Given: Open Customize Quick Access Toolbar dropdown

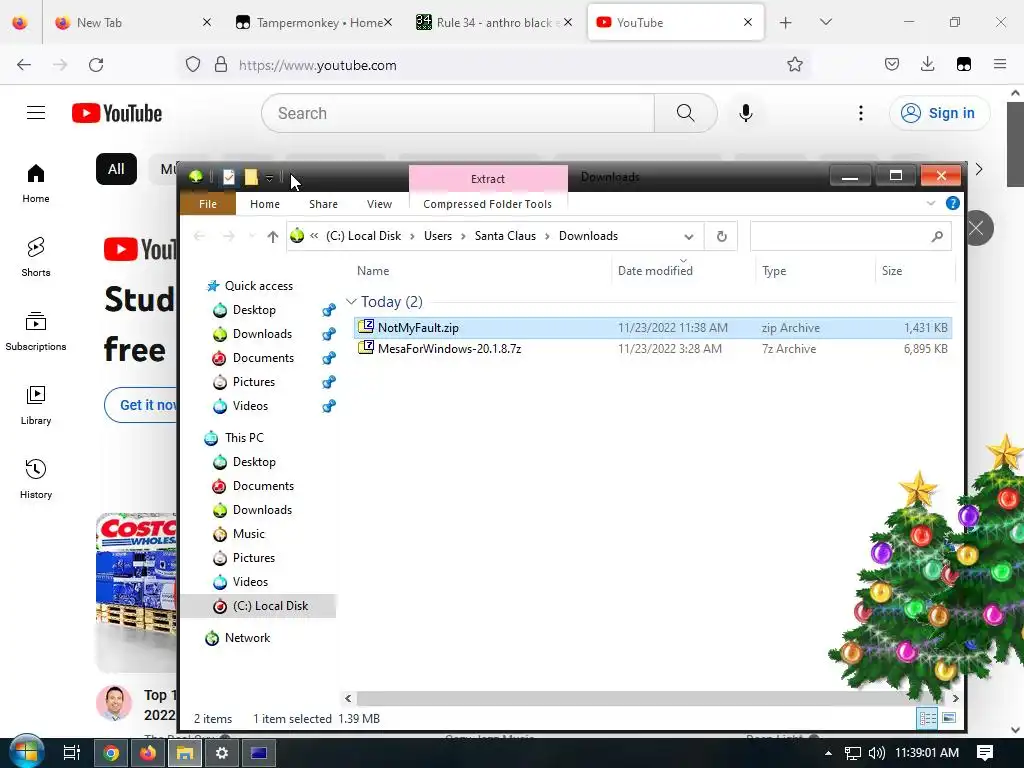Looking at the screenshot, I should pyautogui.click(x=269, y=178).
